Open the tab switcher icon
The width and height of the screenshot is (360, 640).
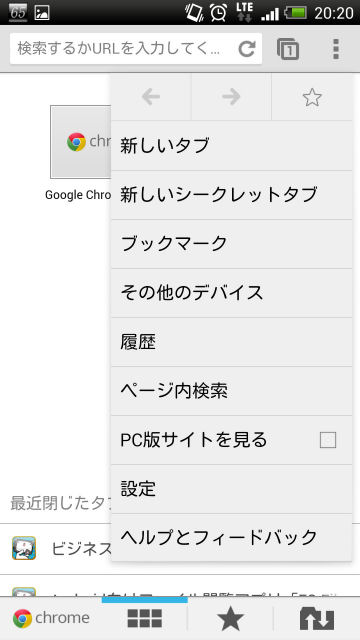coord(288,49)
